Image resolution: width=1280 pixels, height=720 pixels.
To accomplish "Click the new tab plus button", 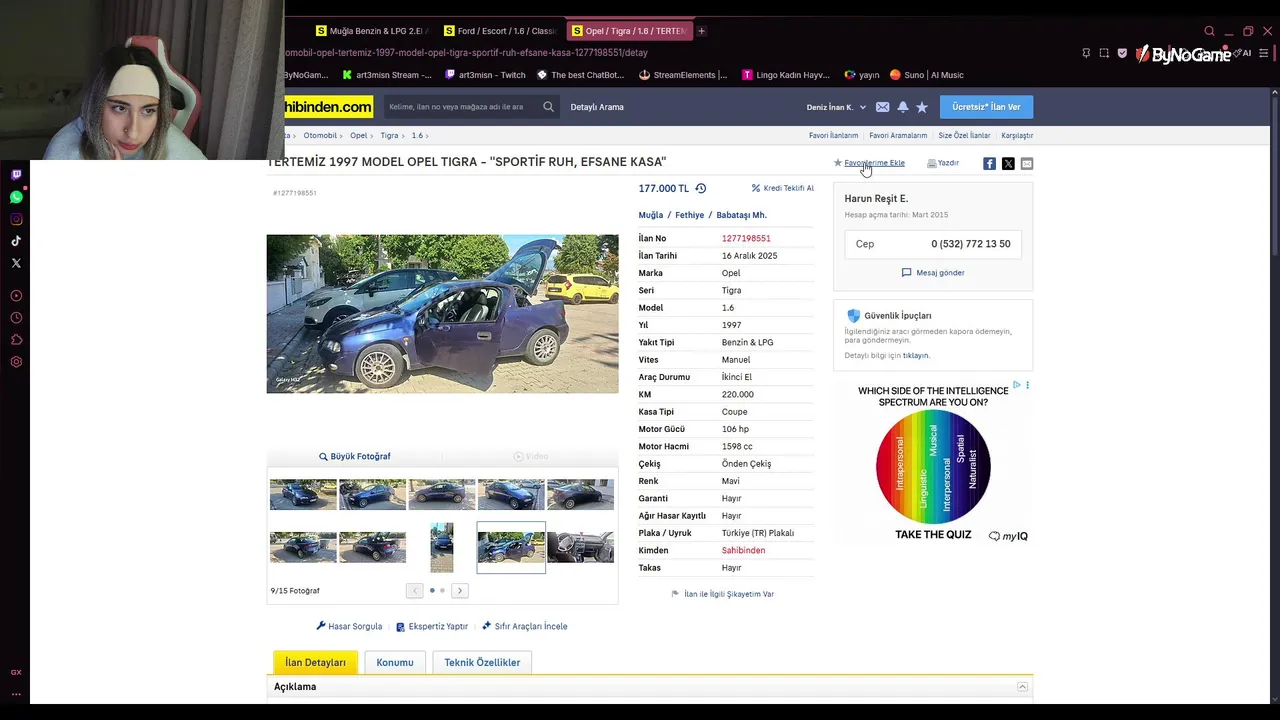I will 701,31.
